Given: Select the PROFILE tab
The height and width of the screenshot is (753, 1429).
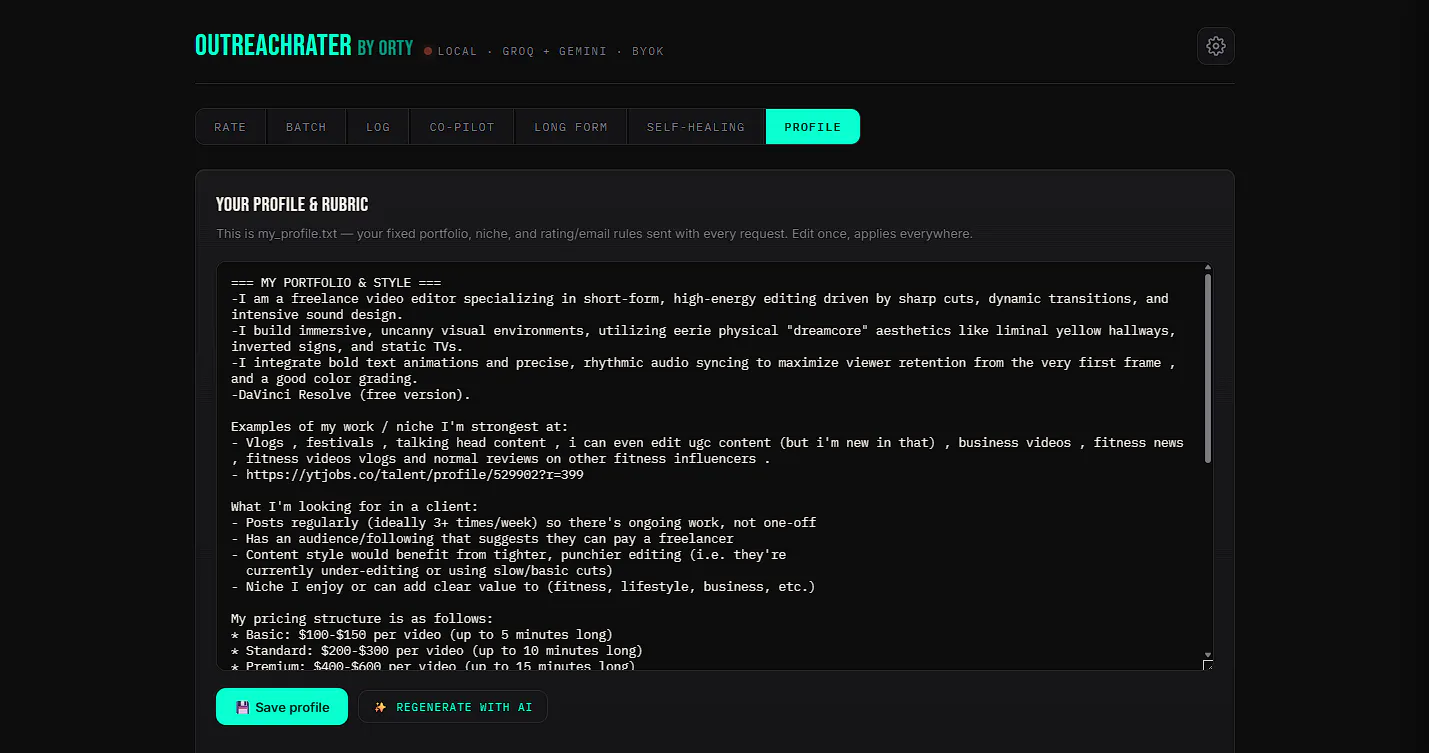Looking at the screenshot, I should pos(813,127).
